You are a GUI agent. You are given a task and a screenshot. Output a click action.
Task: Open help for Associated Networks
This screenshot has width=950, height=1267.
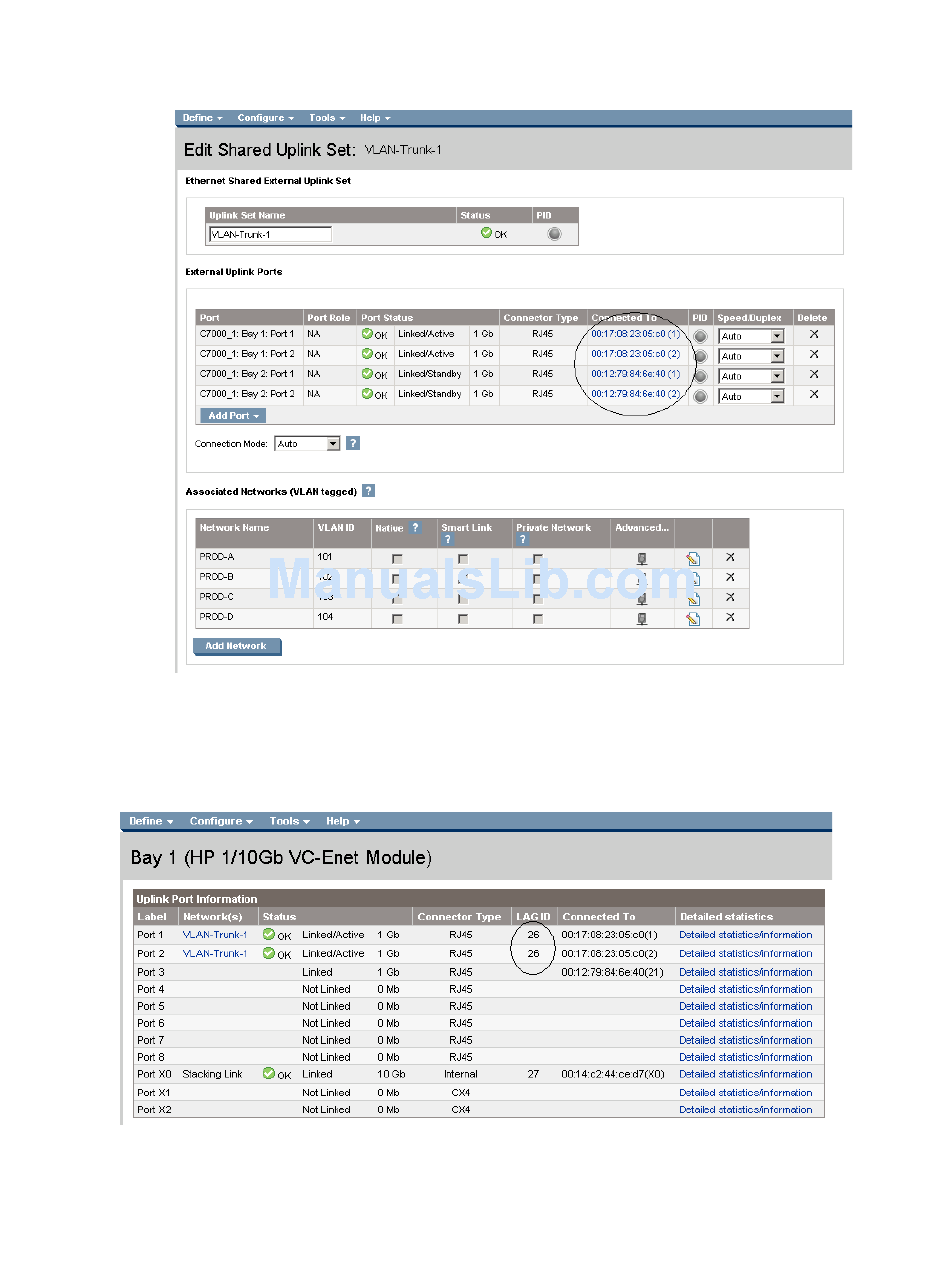point(368,491)
